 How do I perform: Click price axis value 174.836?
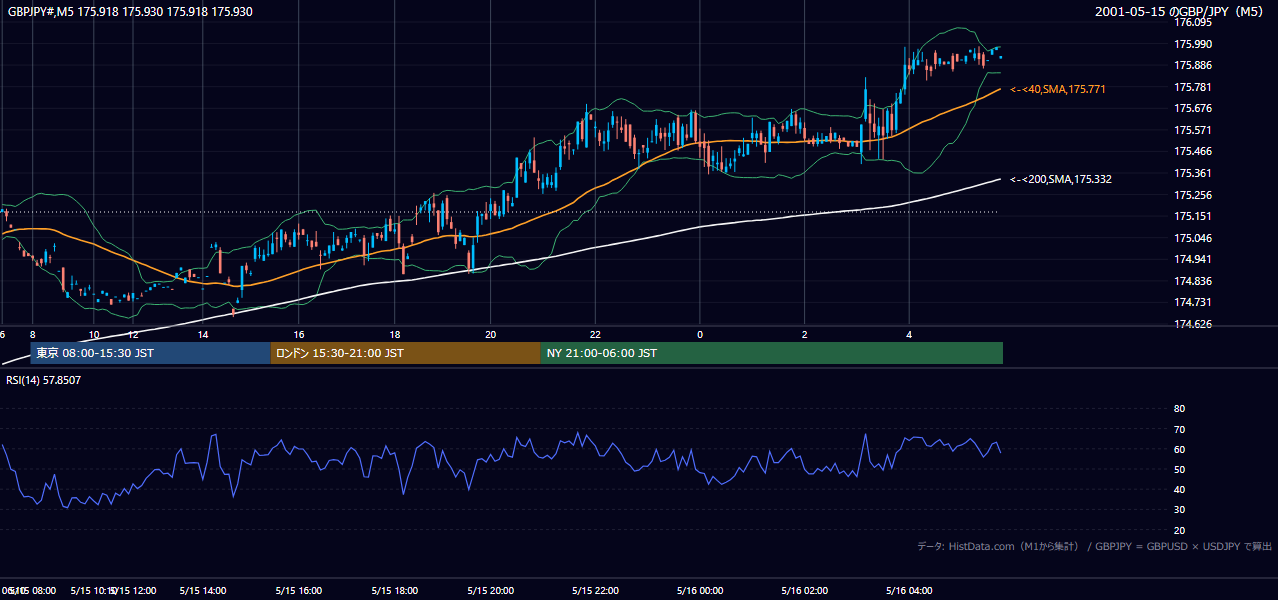[1193, 281]
